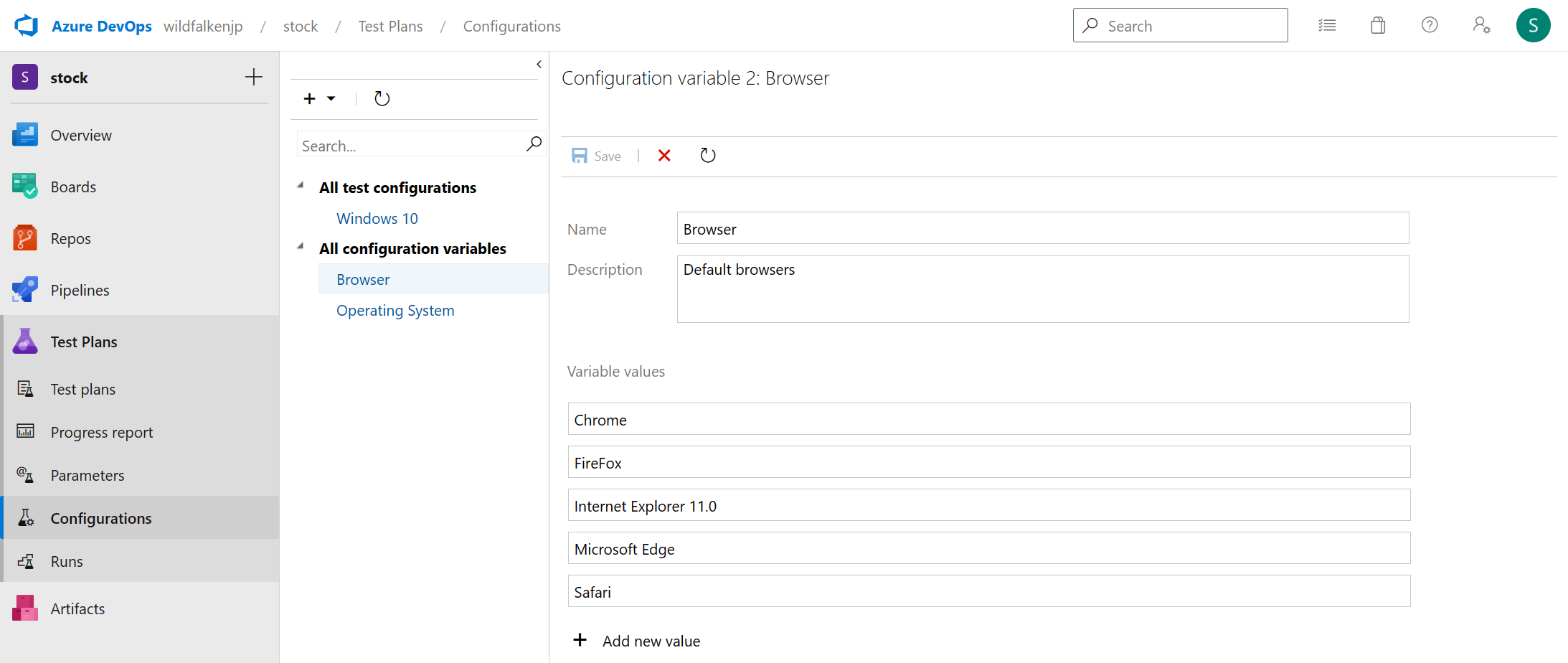
Task: Click the search magnifier in tree pane
Action: [x=534, y=144]
